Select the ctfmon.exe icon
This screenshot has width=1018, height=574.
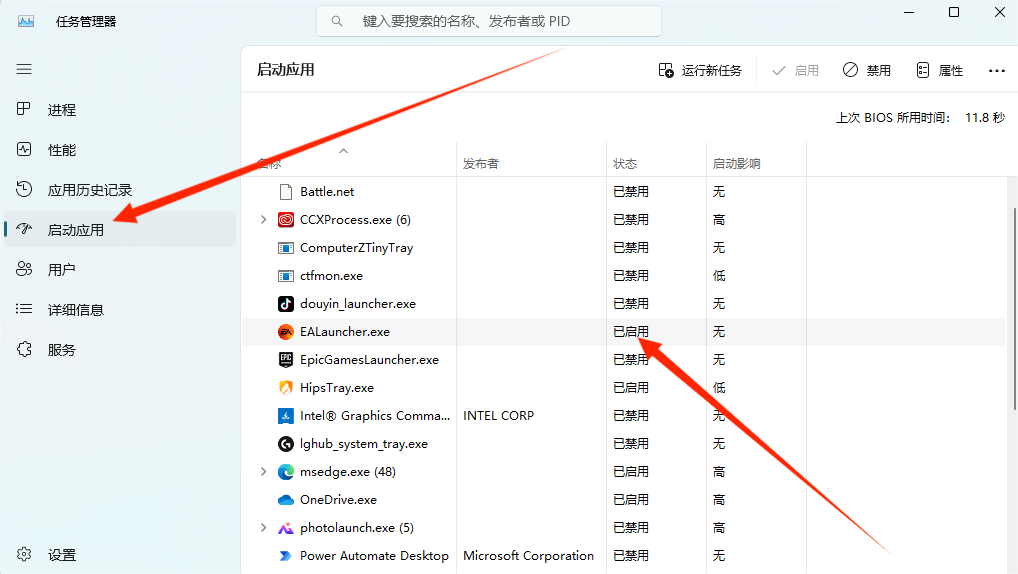tap(286, 275)
